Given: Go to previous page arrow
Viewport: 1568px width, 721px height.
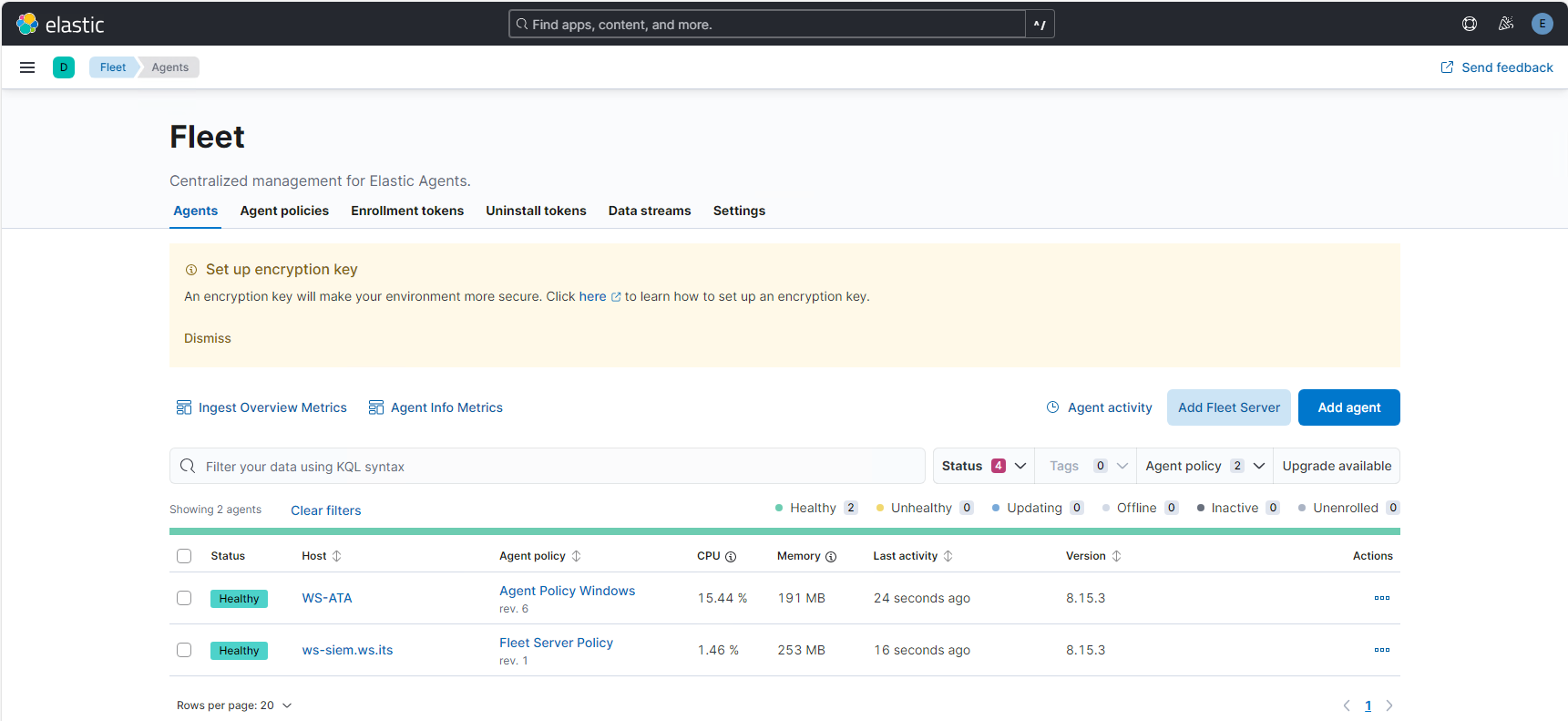Looking at the screenshot, I should point(1347,706).
